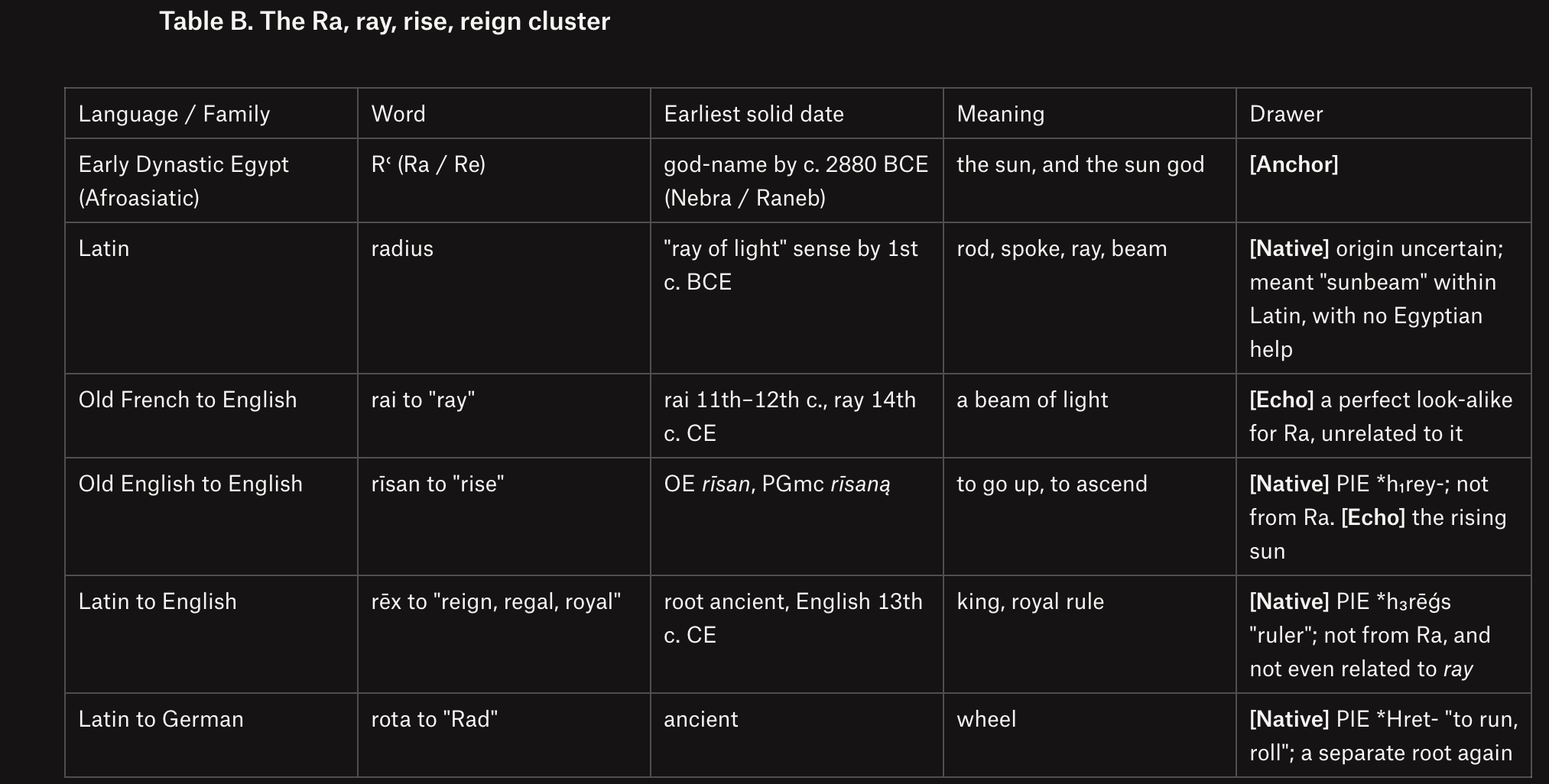
Task: Click the wheel meaning cell
Action: [x=1090, y=736]
